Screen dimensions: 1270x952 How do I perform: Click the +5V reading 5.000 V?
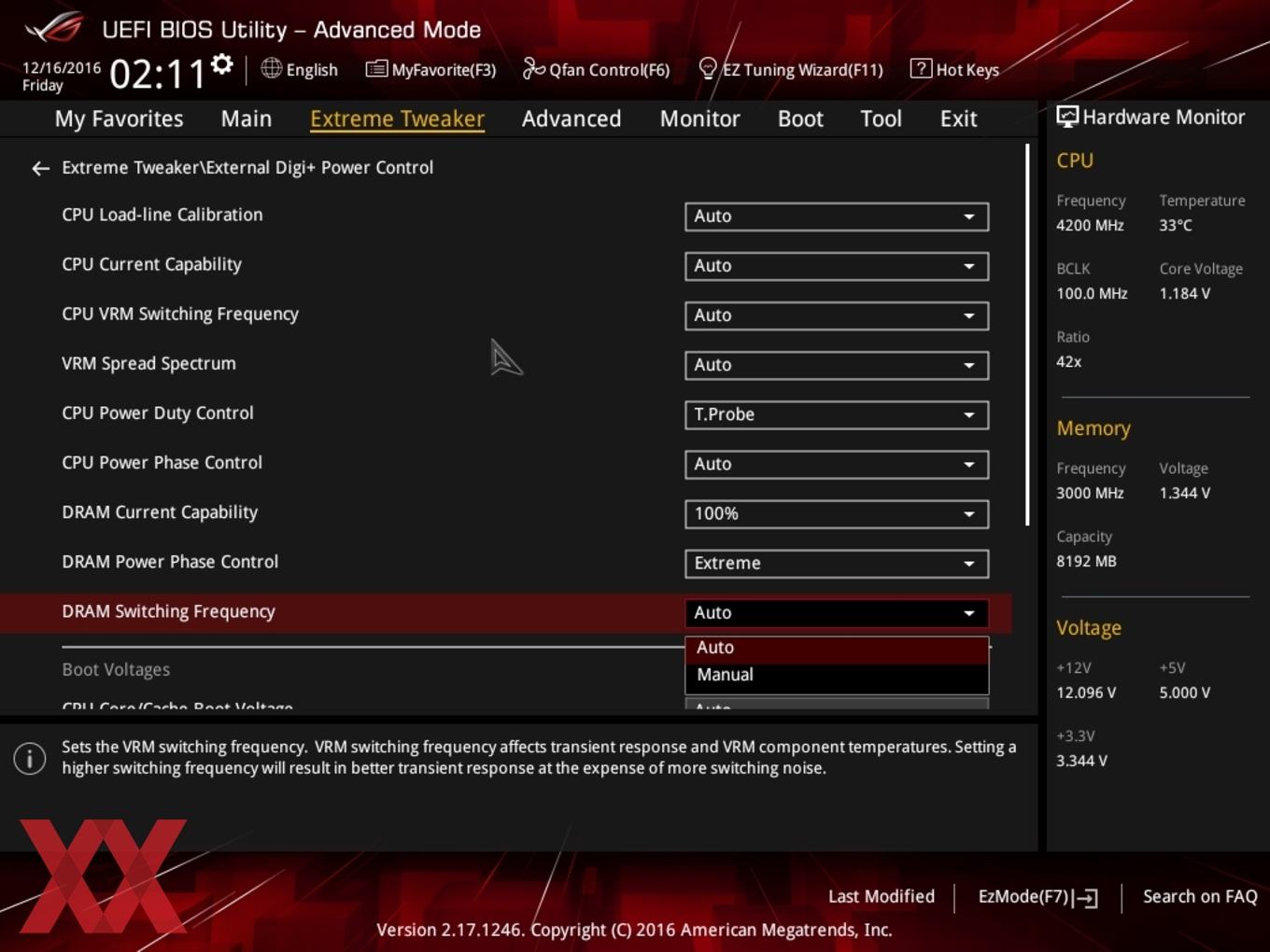1184,693
